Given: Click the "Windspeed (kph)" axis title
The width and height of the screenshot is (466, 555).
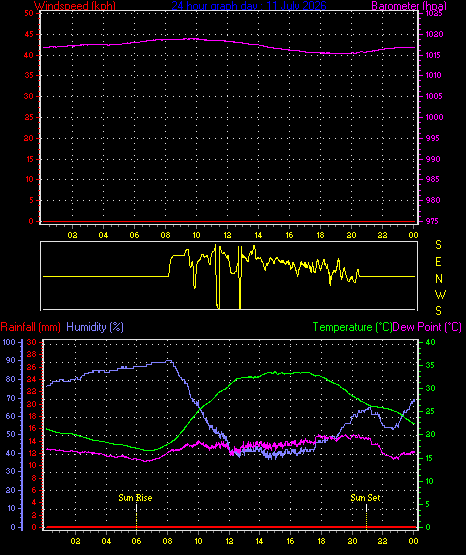Looking at the screenshot, I should [75, 6].
